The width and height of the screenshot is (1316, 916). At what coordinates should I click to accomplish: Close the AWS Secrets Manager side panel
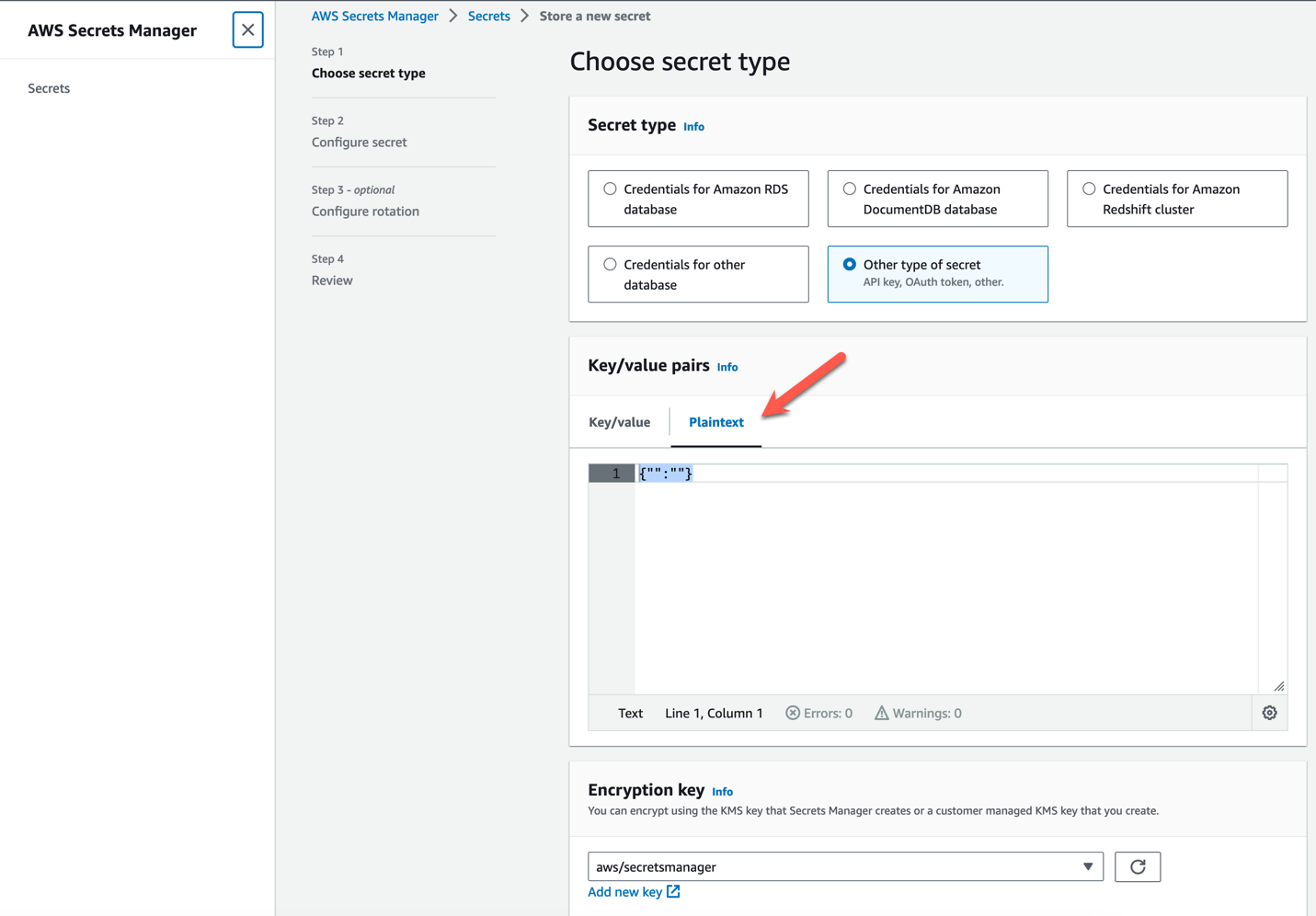click(x=247, y=29)
